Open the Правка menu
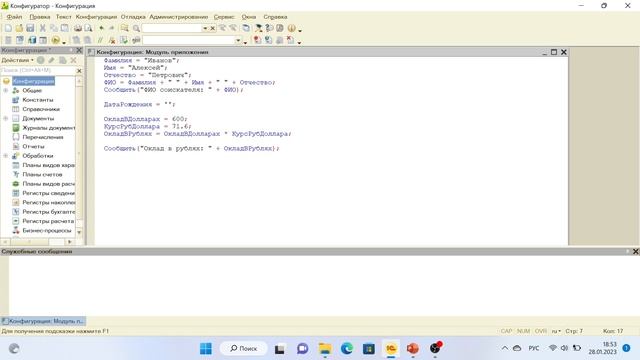The width and height of the screenshot is (640, 360). tap(40, 17)
